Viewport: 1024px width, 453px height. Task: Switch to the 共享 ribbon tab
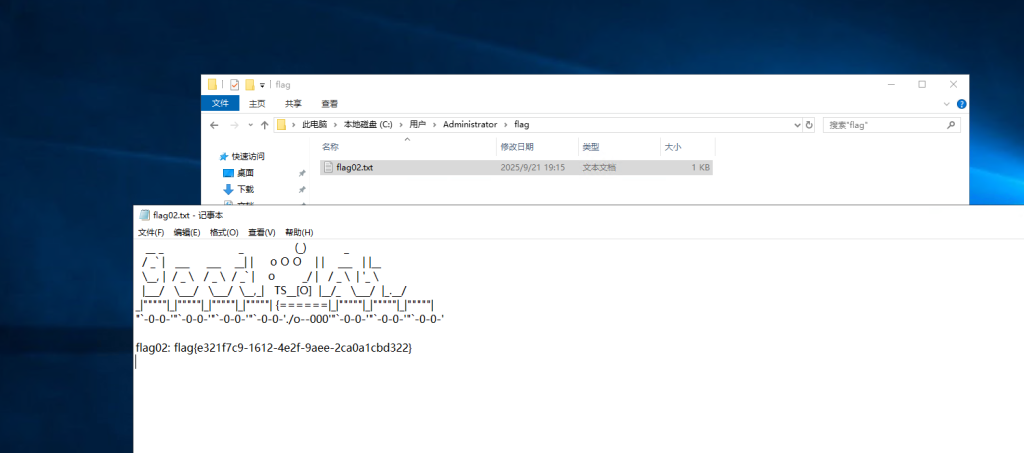tap(293, 103)
